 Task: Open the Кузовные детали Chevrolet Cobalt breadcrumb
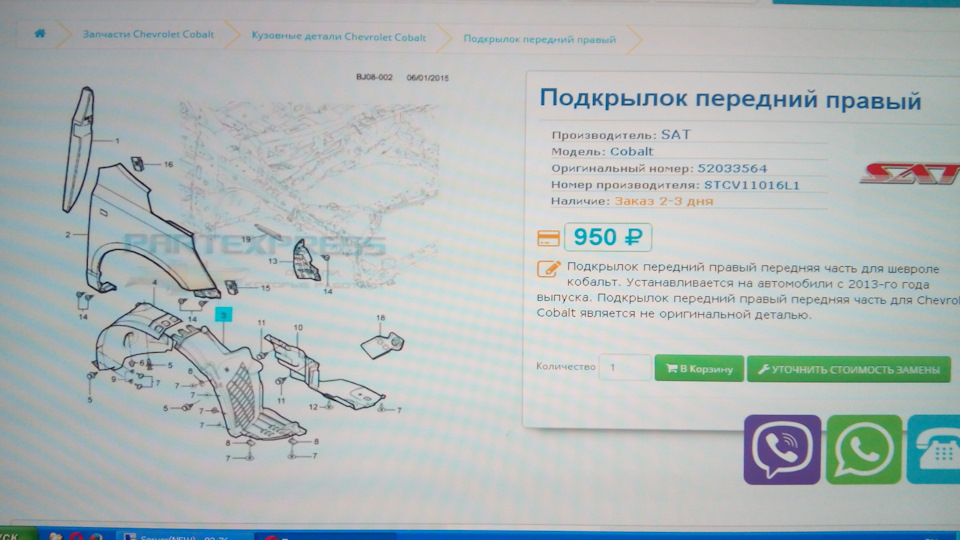pos(339,37)
